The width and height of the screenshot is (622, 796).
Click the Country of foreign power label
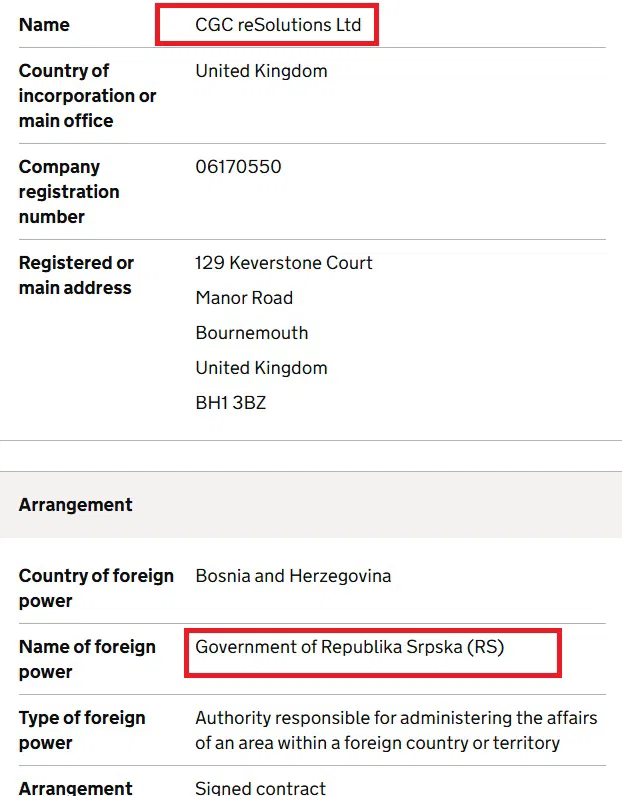pos(96,588)
